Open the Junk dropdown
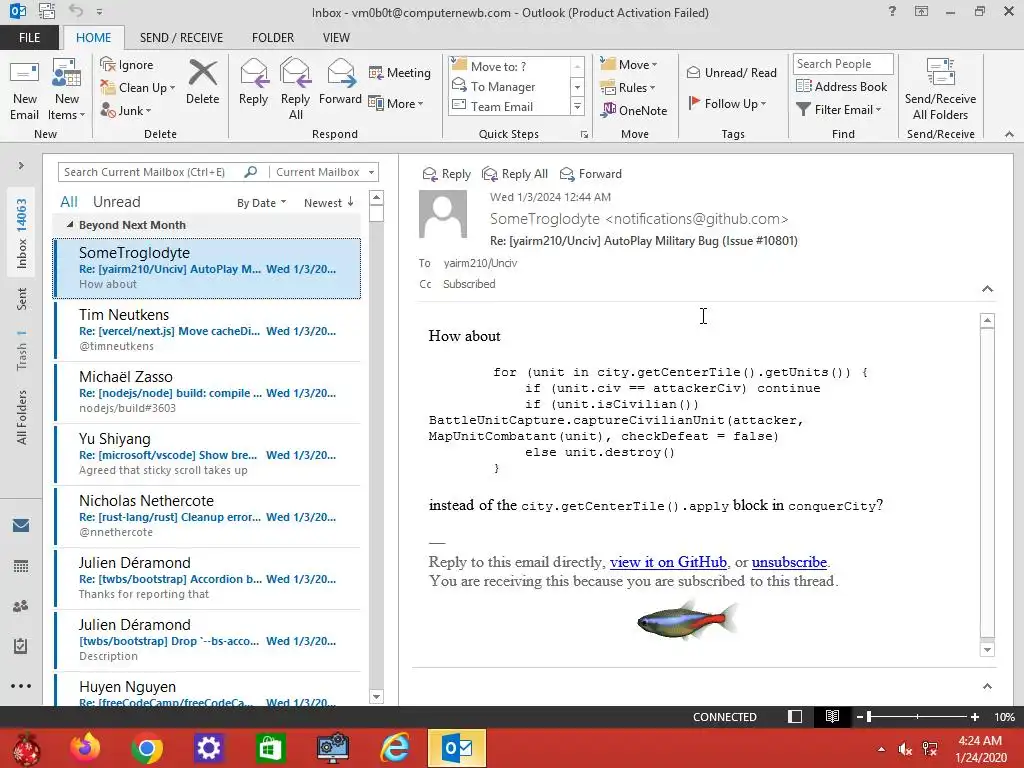This screenshot has width=1024, height=768. 125,110
